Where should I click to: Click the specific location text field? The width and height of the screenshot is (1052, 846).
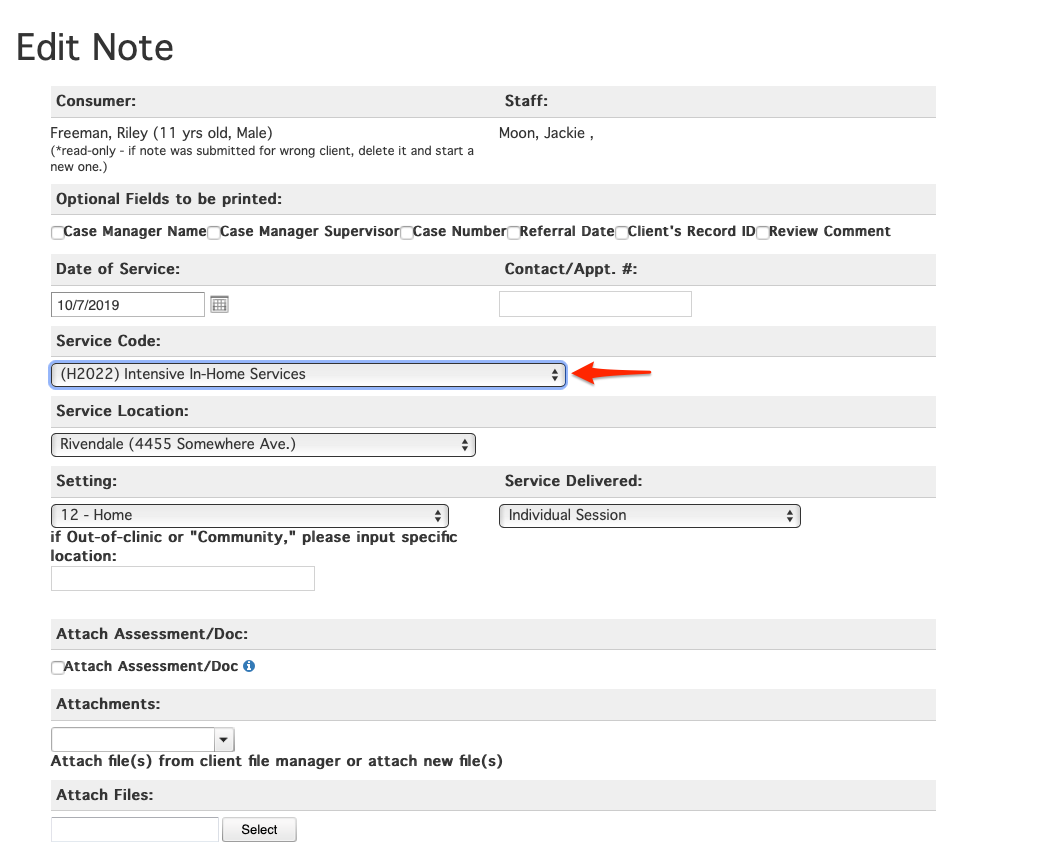(x=182, y=578)
